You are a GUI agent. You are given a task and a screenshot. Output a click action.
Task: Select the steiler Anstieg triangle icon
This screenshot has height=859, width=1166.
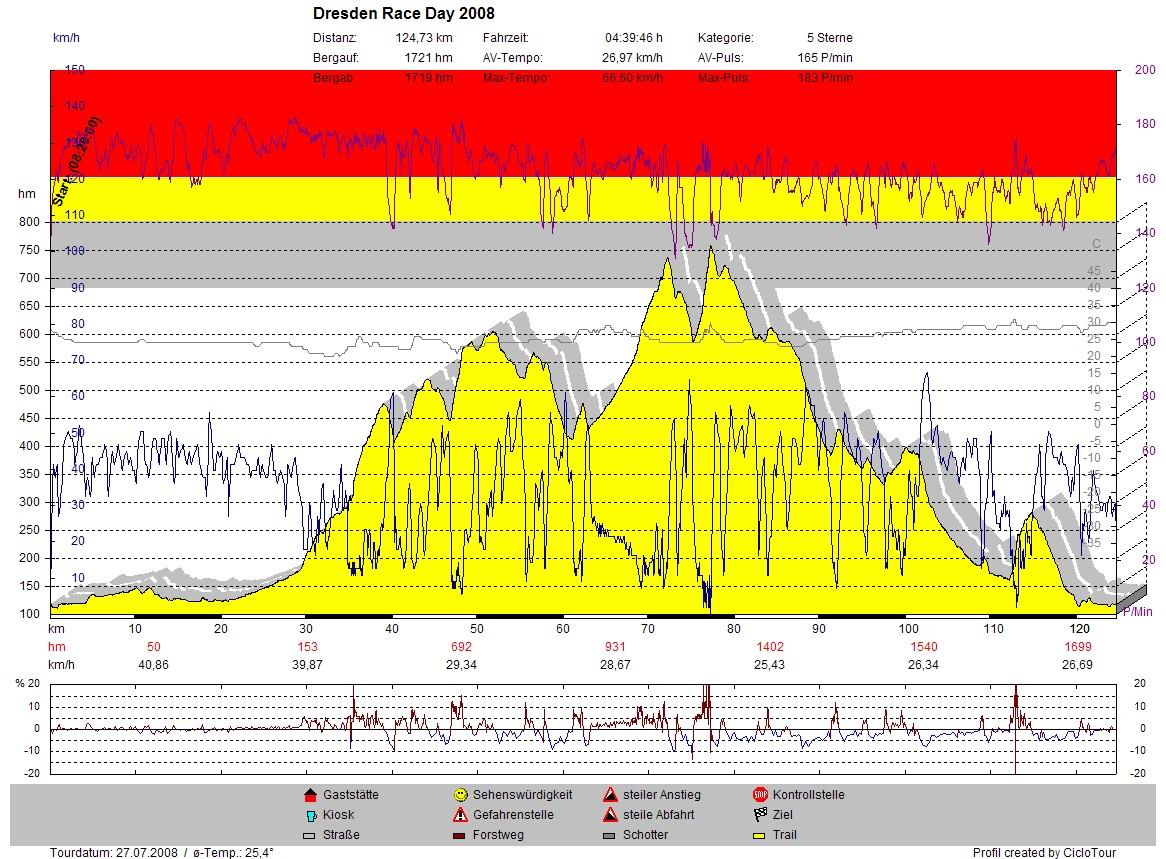coord(609,795)
